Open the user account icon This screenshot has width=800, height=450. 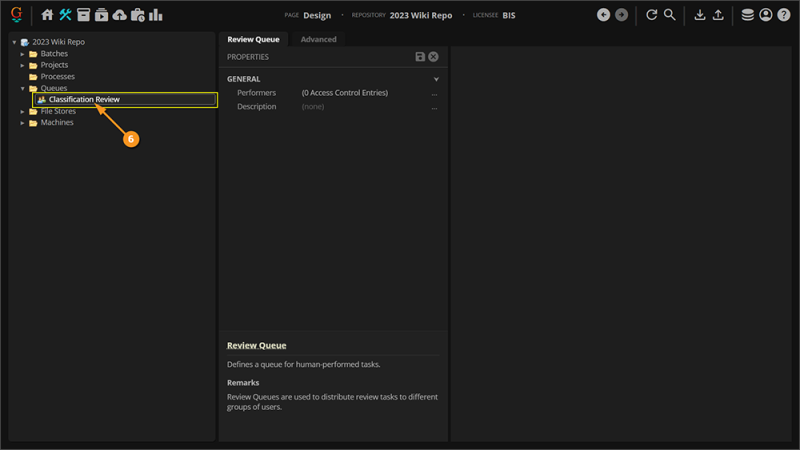point(766,15)
